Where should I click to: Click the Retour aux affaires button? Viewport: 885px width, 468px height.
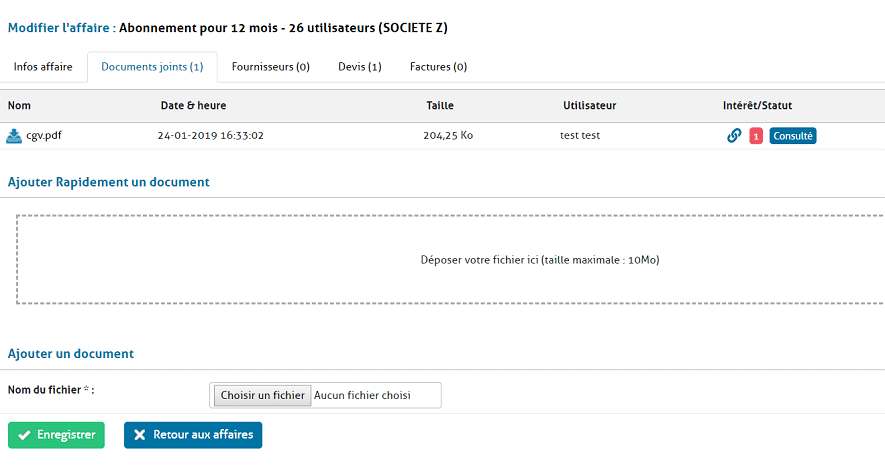coord(193,435)
